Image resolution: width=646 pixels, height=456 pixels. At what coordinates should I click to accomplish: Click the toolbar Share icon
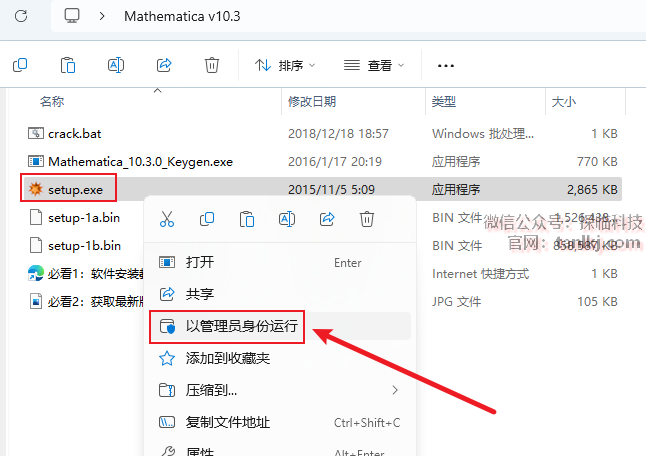click(x=164, y=65)
